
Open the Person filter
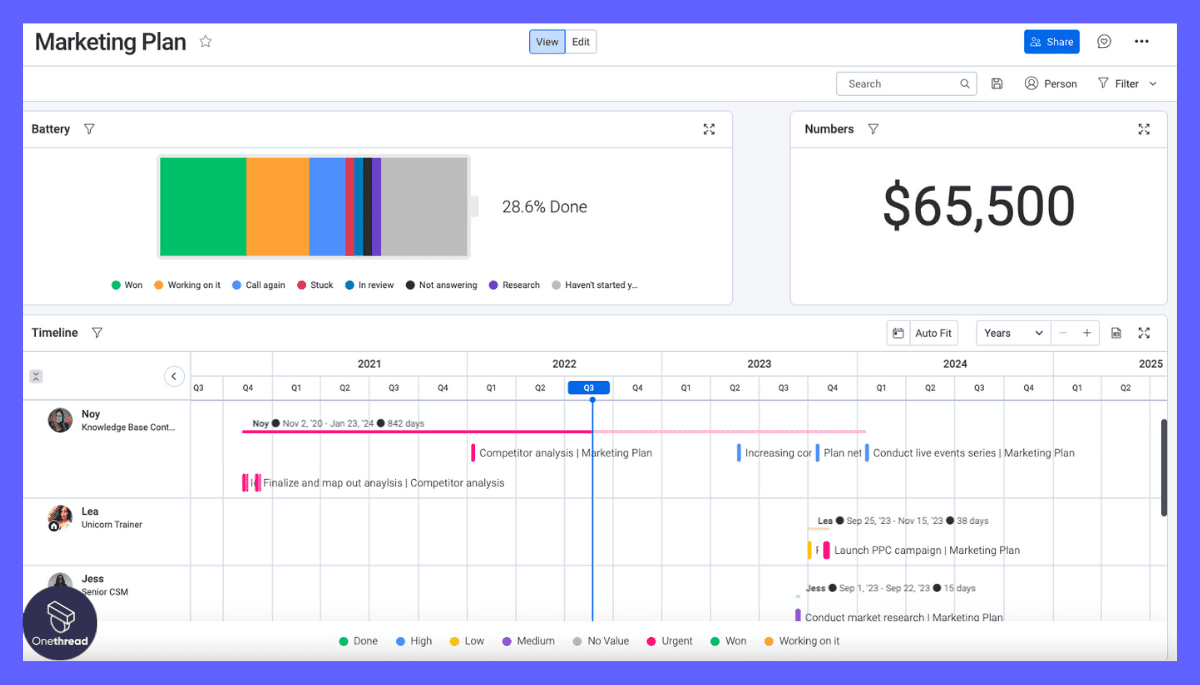click(x=1050, y=83)
